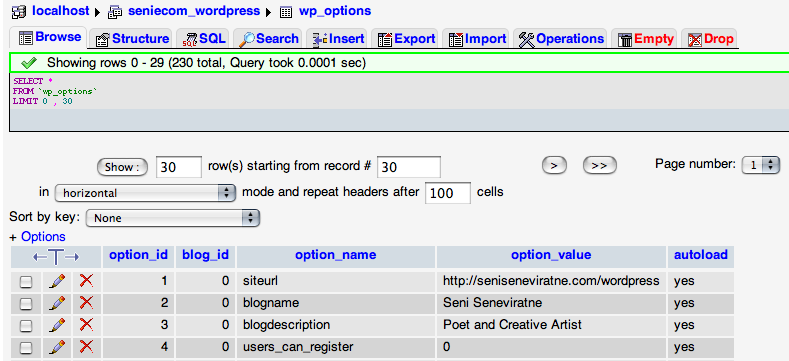Image resolution: width=789 pixels, height=361 pixels.
Task: Click the Export tab icon
Action: coord(385,40)
